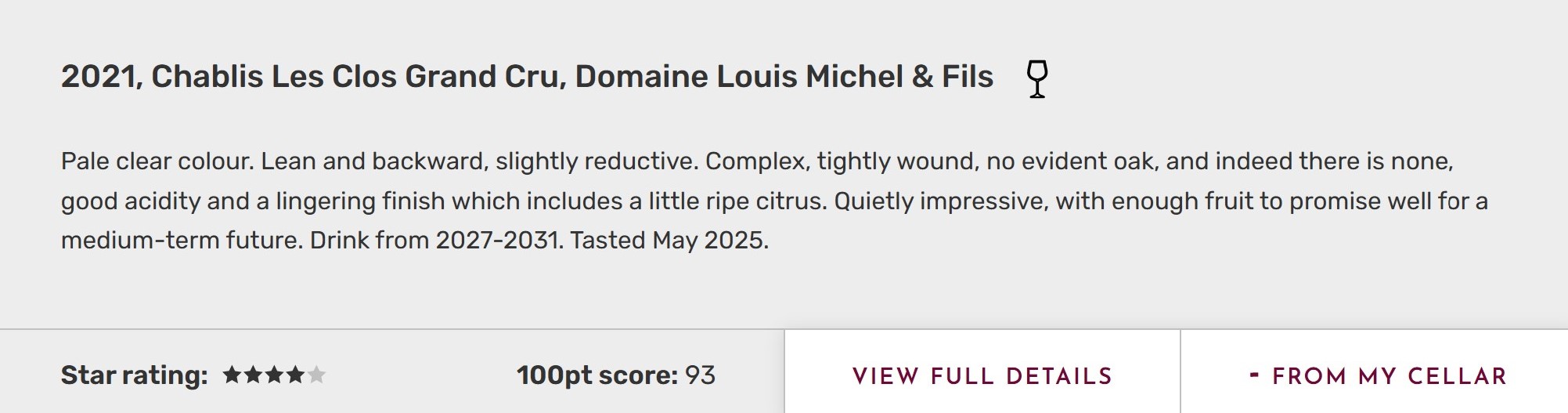Click the fifth greyed-out star
The height and width of the screenshot is (413, 1568).
tap(316, 375)
